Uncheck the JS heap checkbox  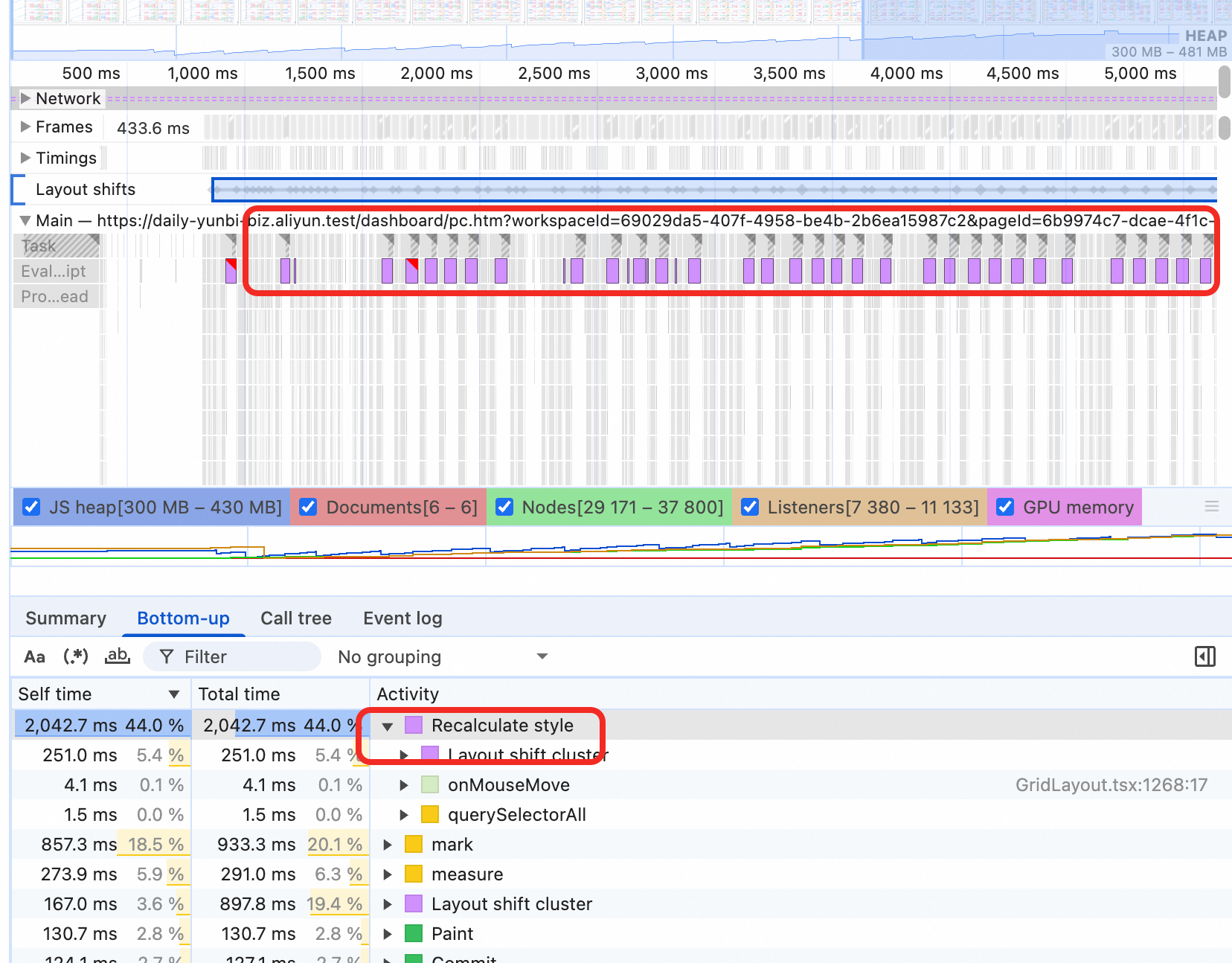(x=31, y=507)
